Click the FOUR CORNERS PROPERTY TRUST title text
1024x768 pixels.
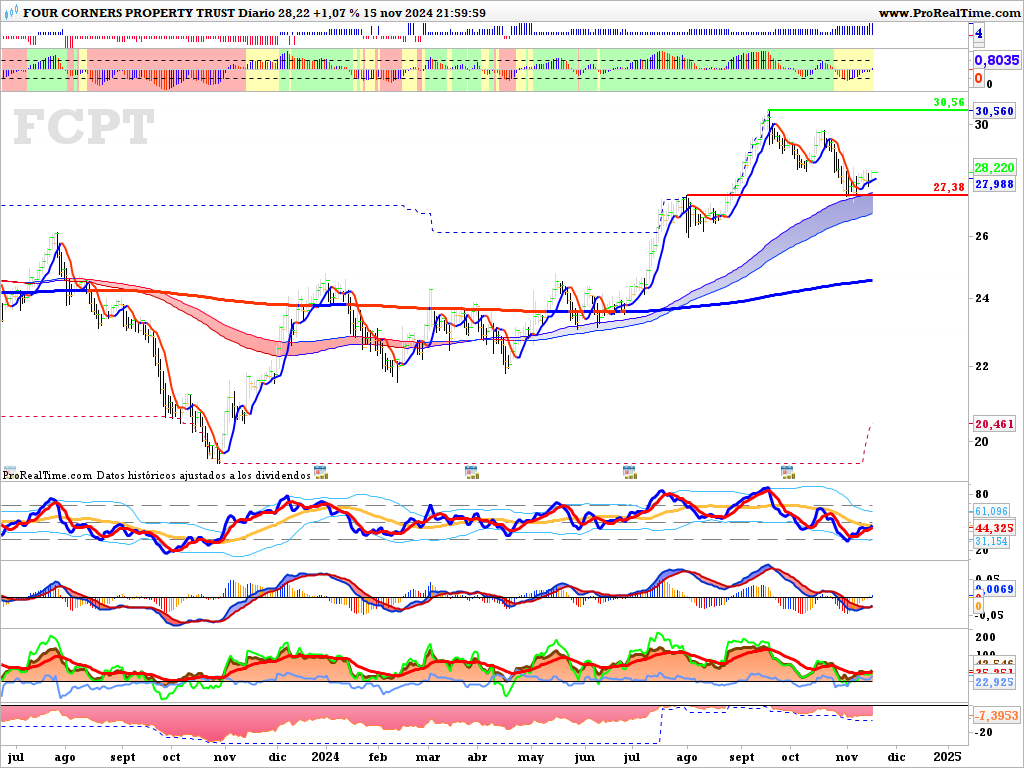pos(129,13)
